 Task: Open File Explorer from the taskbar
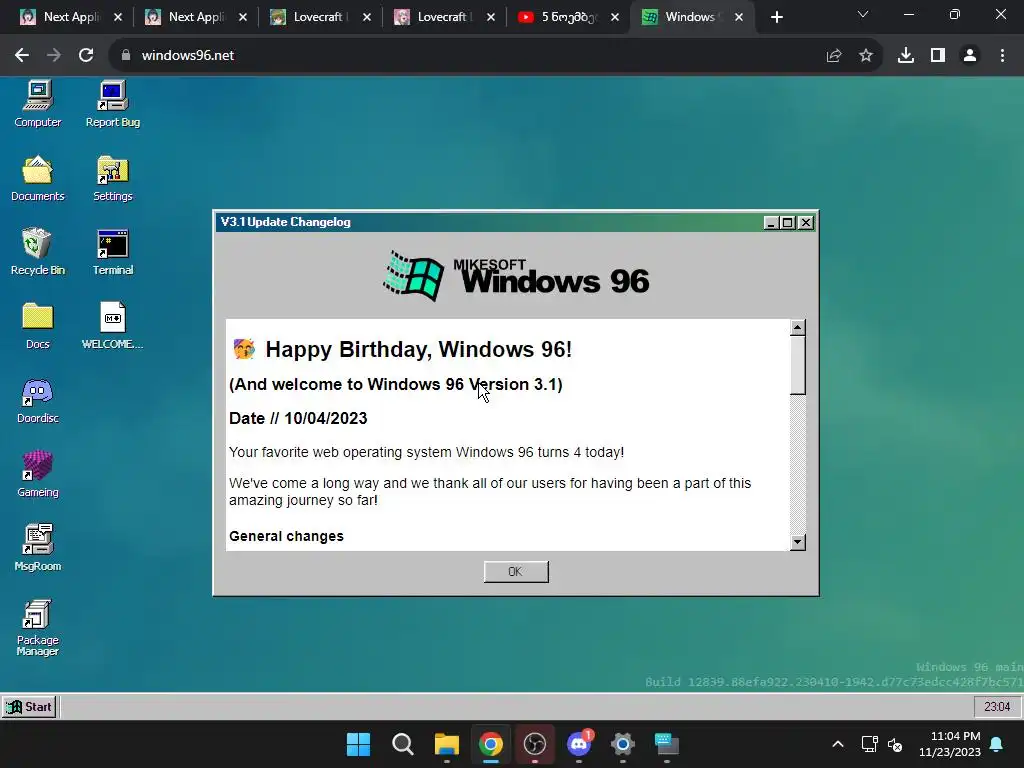point(447,744)
